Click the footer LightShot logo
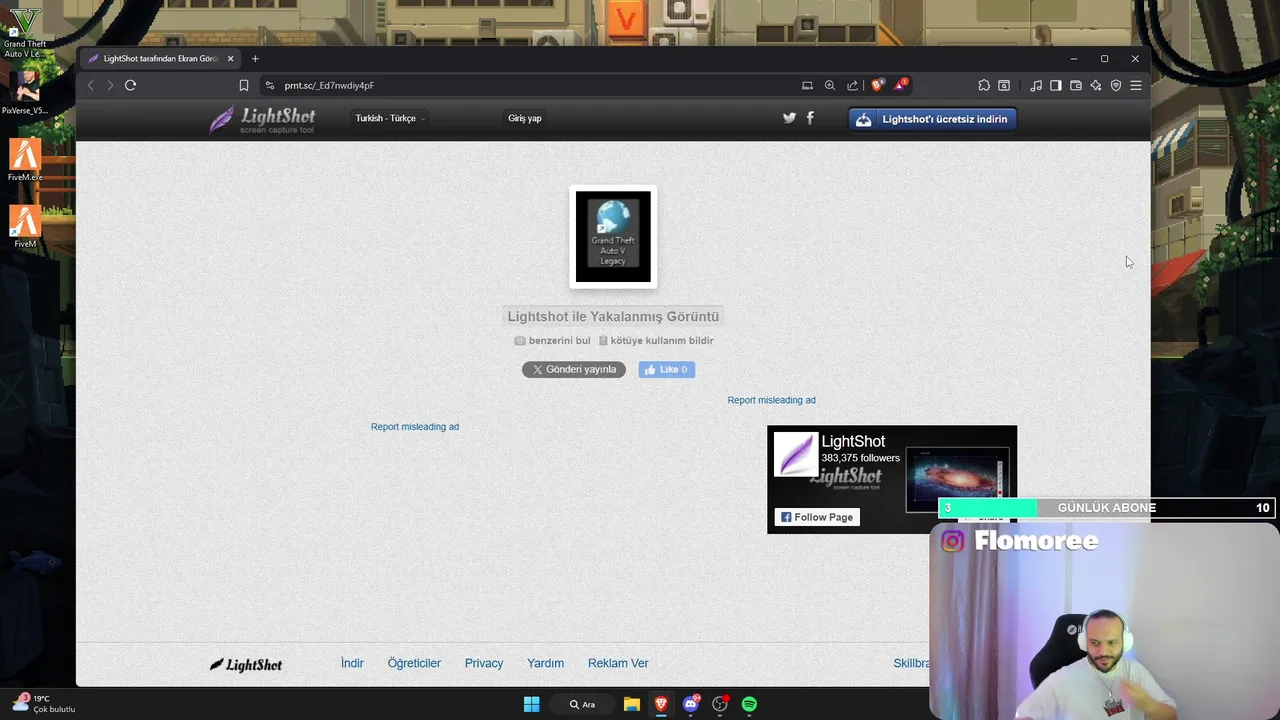Screen dimensions: 1280x720 pyautogui.click(x=245, y=665)
